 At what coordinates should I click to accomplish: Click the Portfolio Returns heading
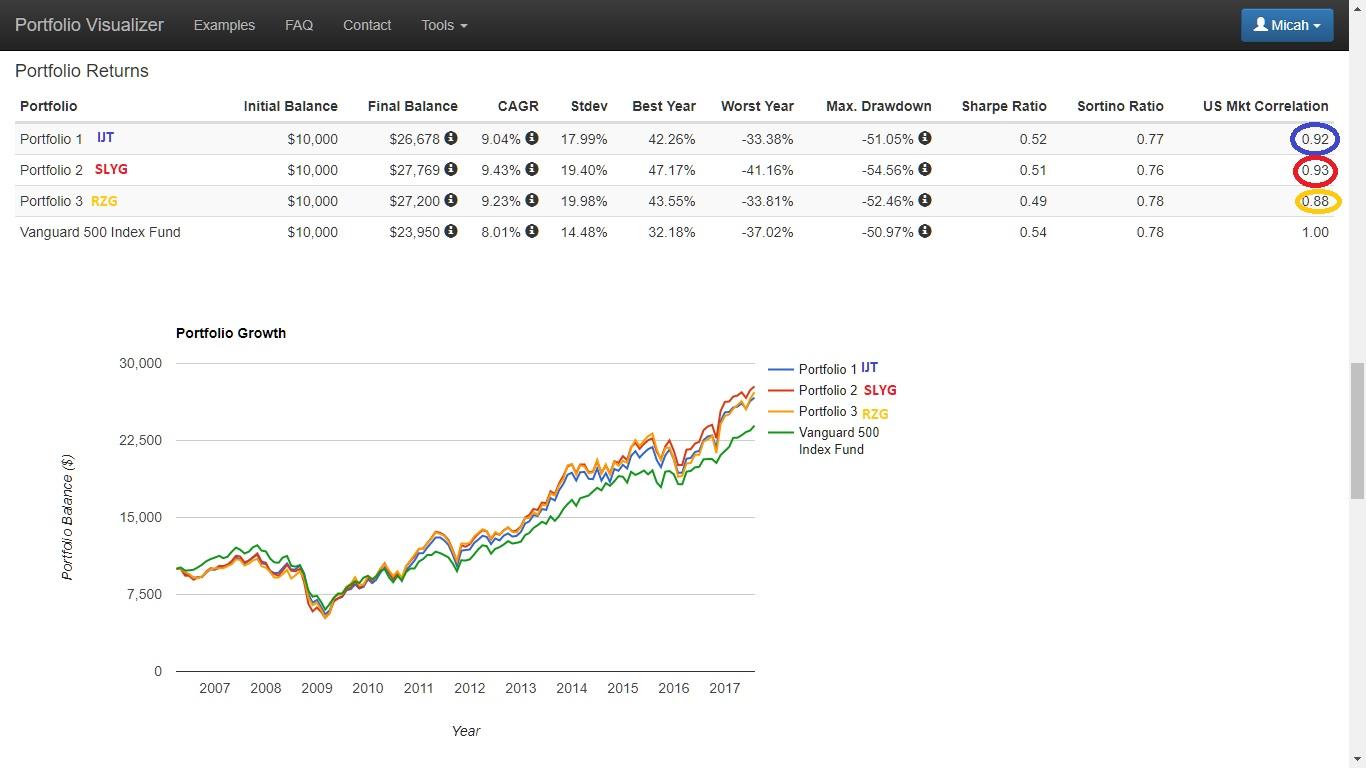[x=82, y=71]
